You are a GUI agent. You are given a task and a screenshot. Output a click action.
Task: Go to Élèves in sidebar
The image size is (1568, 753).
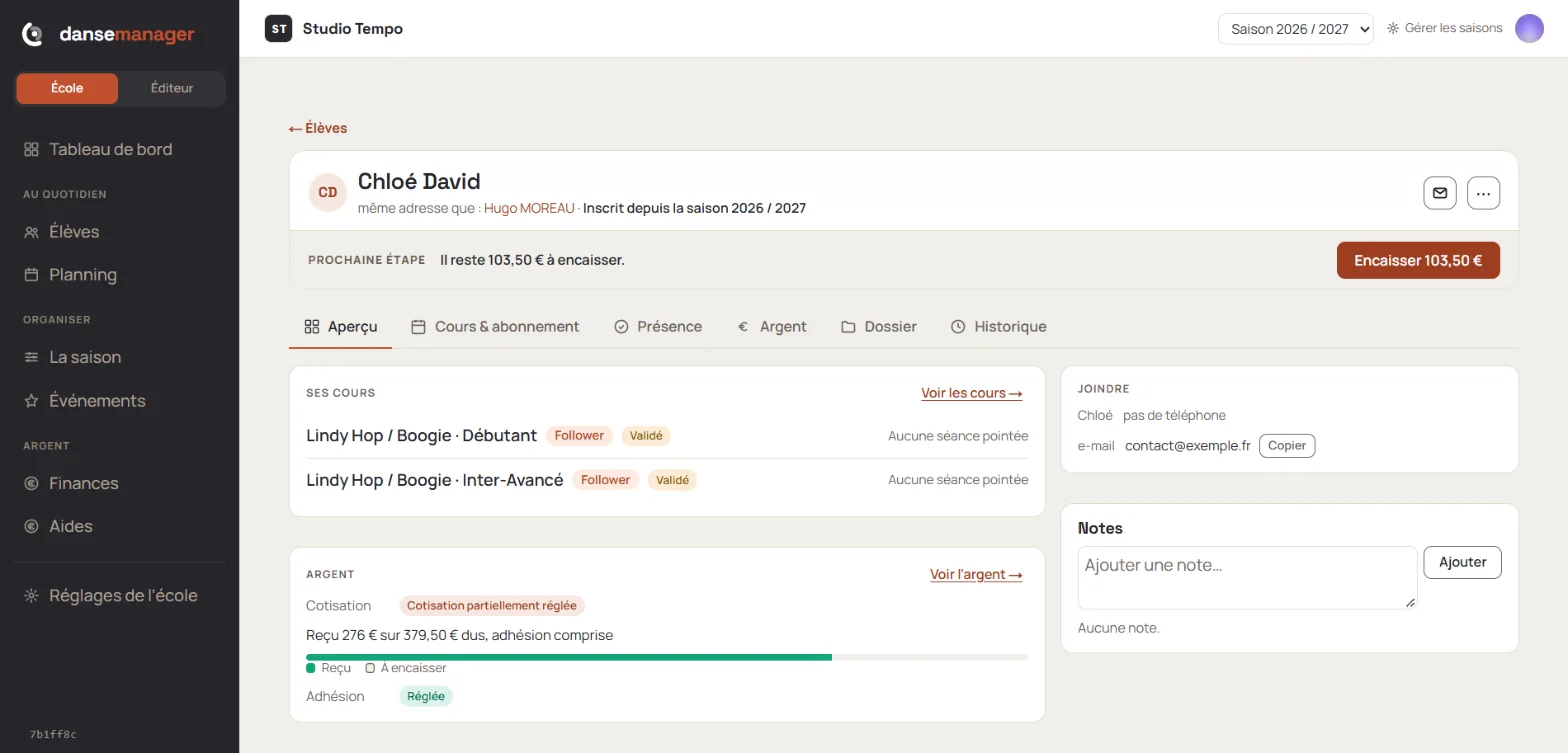coord(61,232)
